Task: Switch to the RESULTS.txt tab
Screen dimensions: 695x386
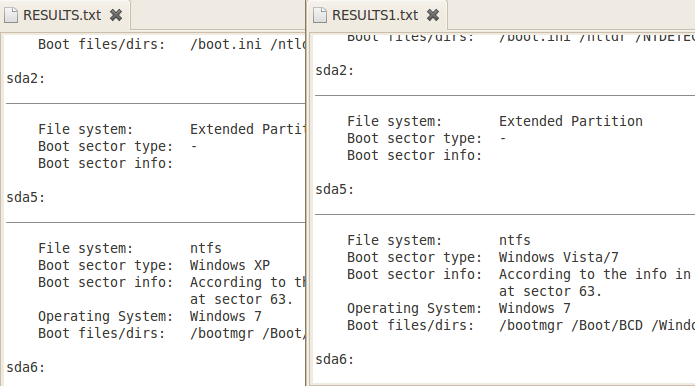Action: click(x=62, y=15)
